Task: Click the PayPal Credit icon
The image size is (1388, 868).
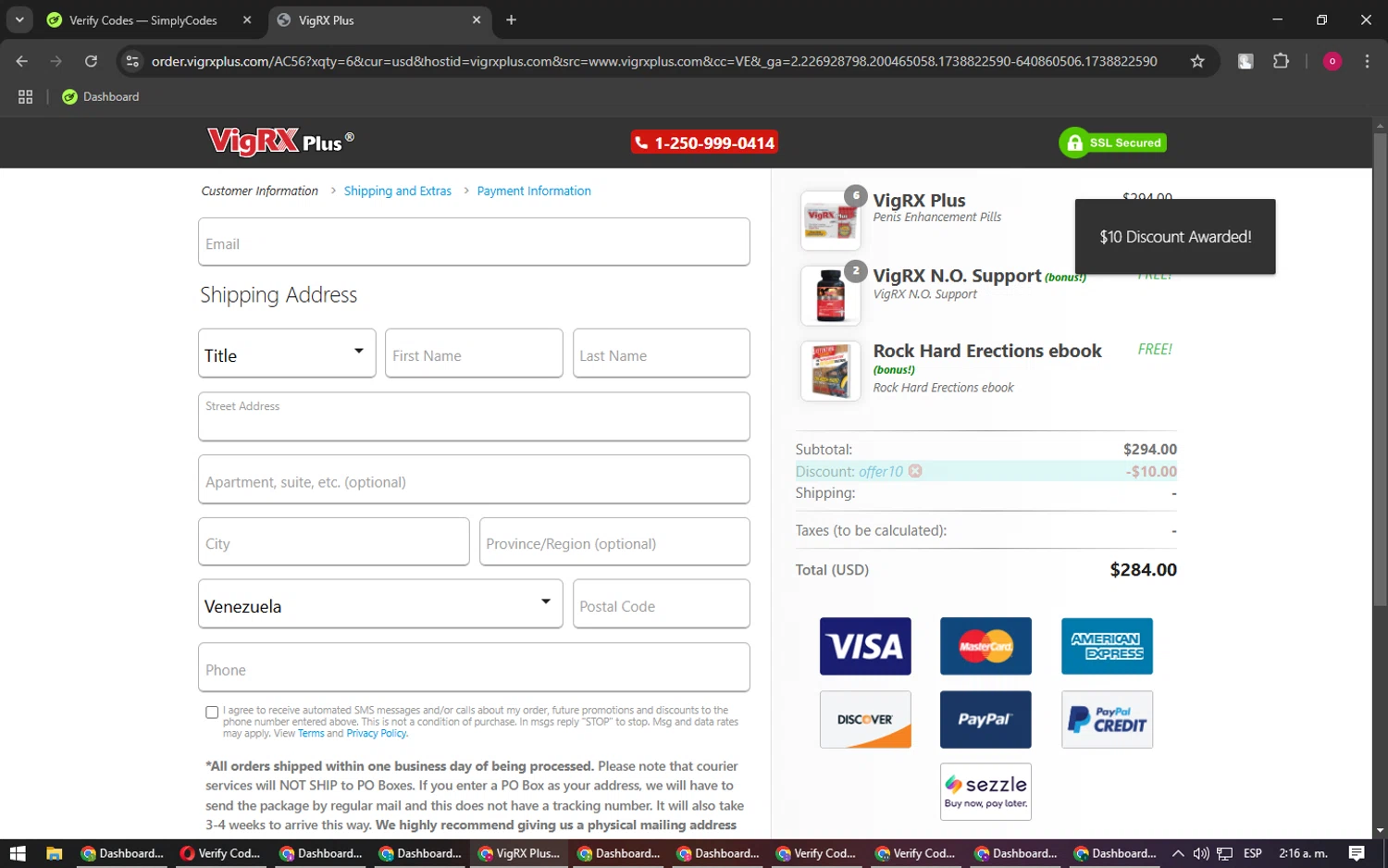Action: pos(1107,719)
